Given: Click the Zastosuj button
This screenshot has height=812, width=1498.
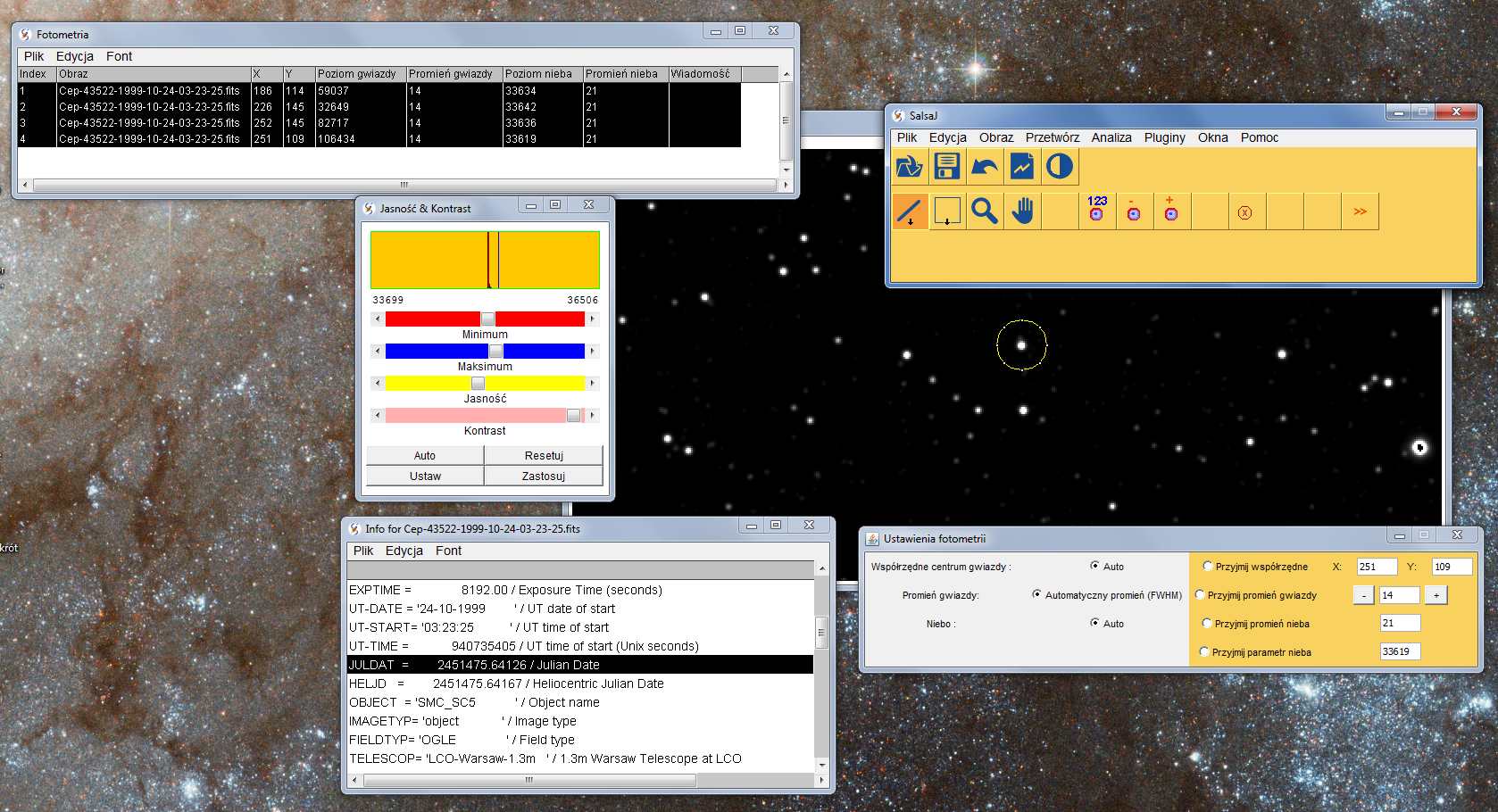Looking at the screenshot, I should tap(543, 476).
